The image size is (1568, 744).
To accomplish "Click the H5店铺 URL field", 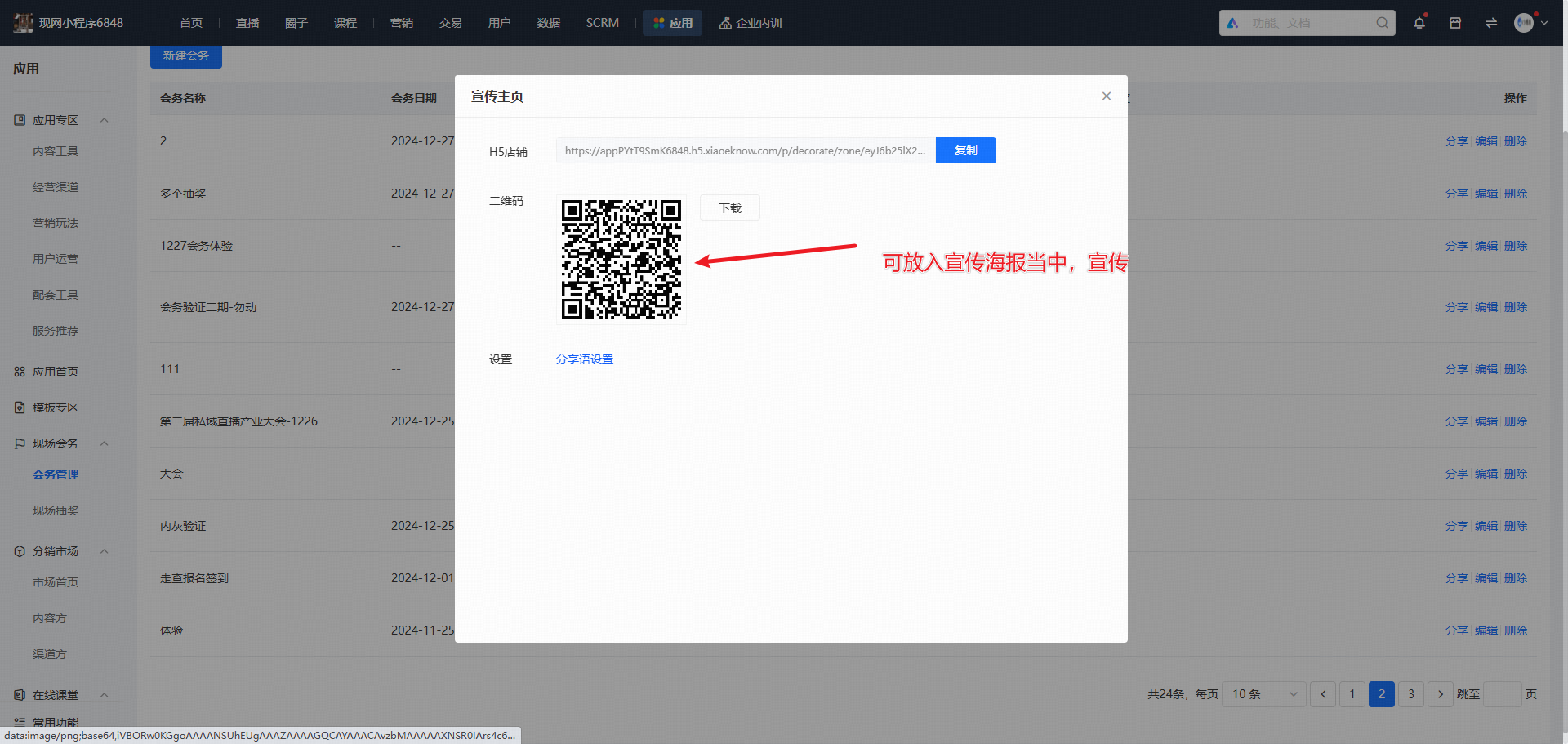I will tap(746, 150).
